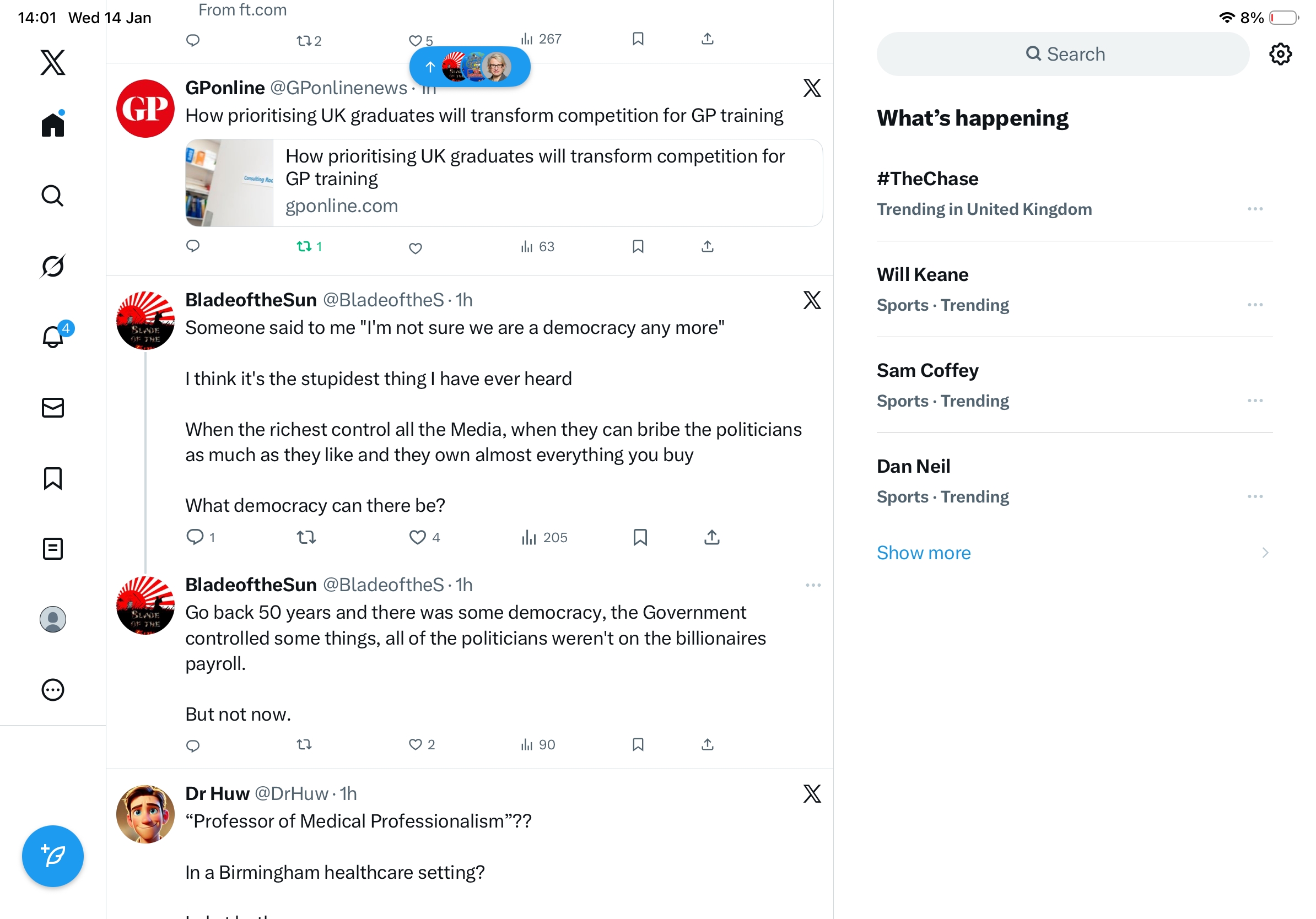Expand more options for Dan Neil trend
This screenshot has width=1316, height=919.
(x=1255, y=497)
